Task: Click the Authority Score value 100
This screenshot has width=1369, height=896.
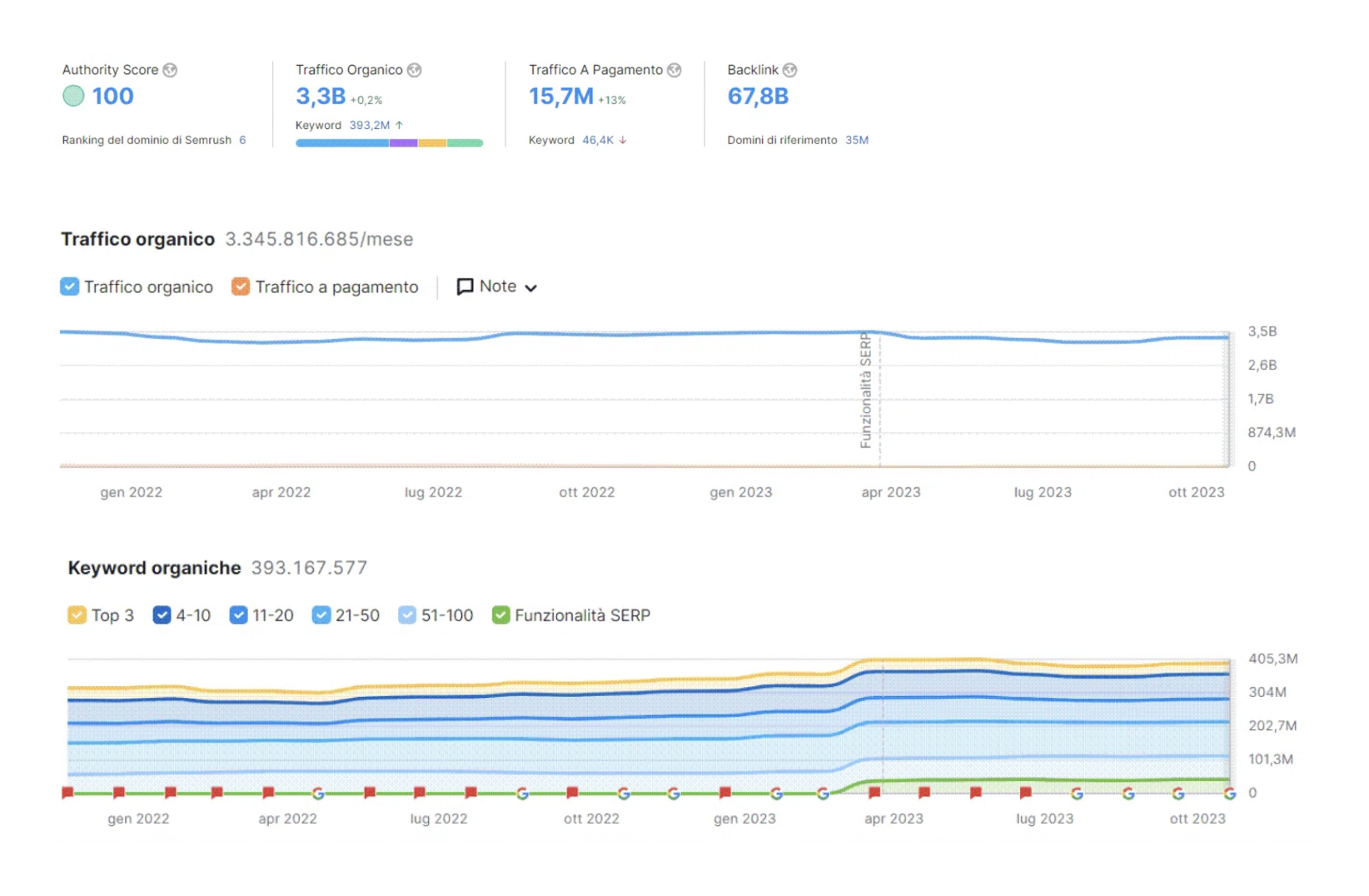Action: tap(113, 97)
